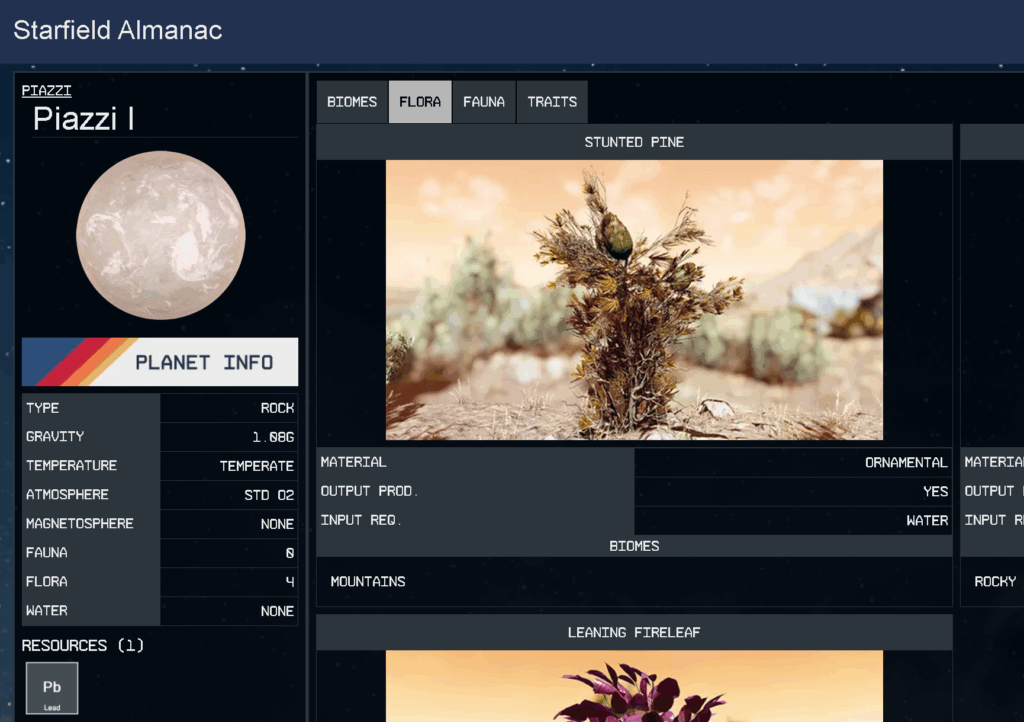Select the Flora tab
Image resolution: width=1024 pixels, height=722 pixels.
pos(420,102)
